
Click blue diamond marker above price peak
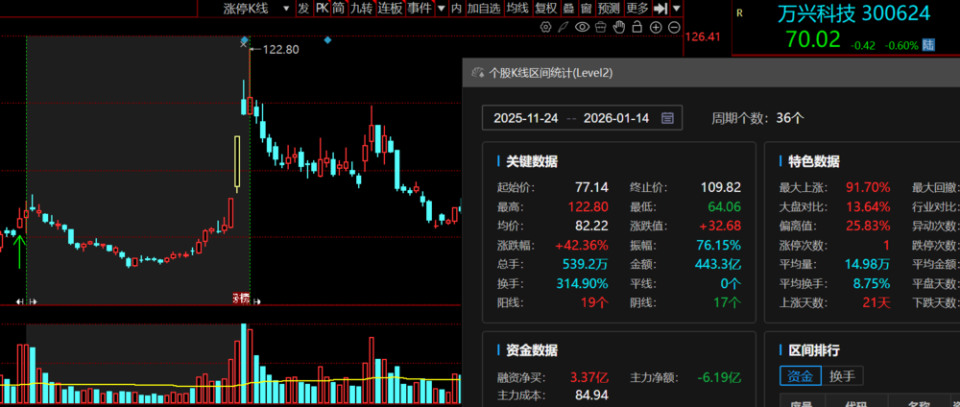[x=245, y=40]
